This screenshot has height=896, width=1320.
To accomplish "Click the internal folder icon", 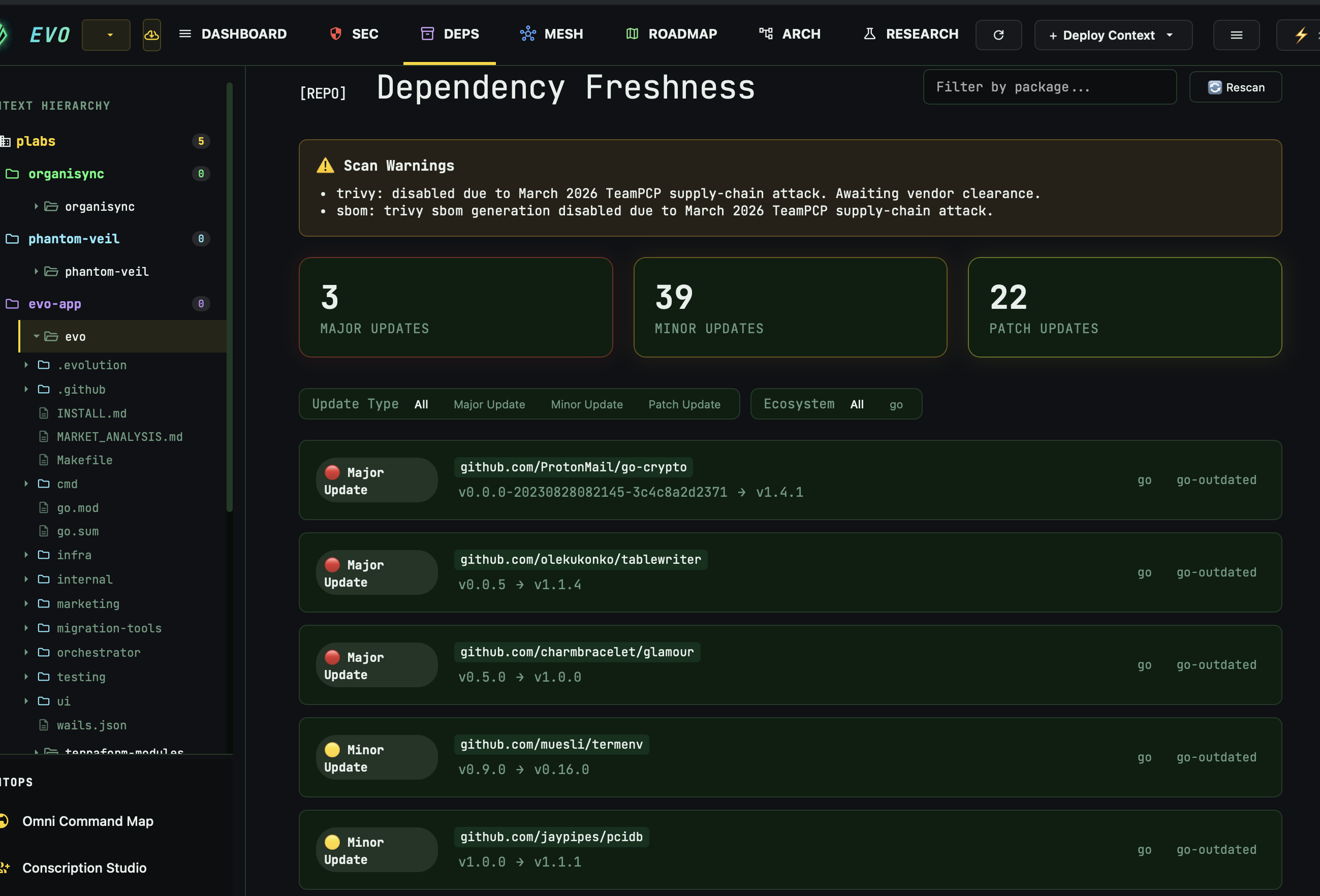I will 44,579.
